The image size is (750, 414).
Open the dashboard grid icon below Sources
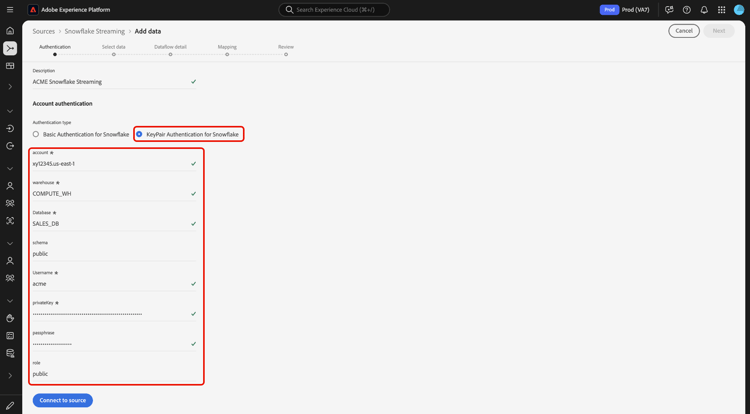[10, 66]
